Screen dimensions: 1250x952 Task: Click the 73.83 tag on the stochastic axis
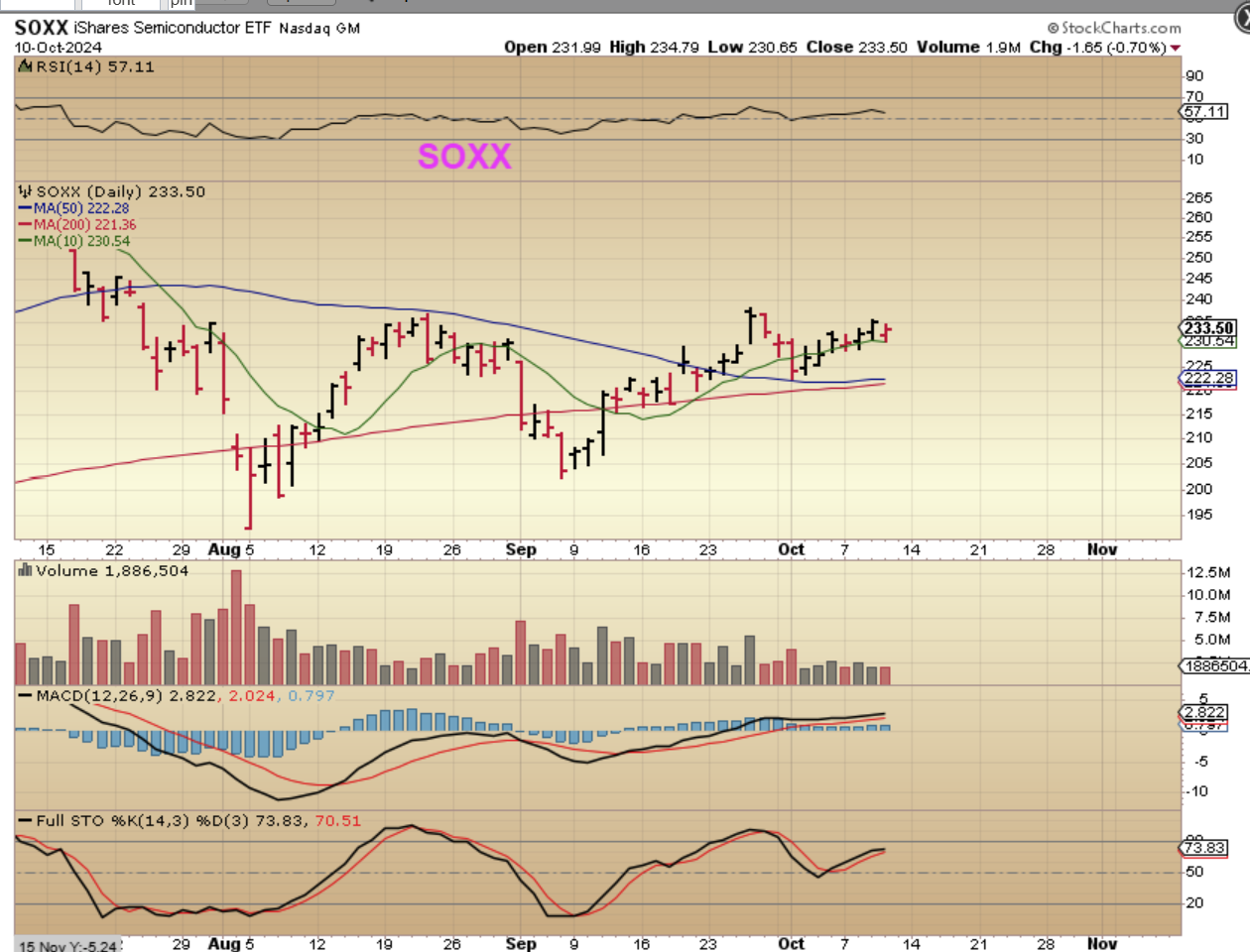tap(1205, 847)
